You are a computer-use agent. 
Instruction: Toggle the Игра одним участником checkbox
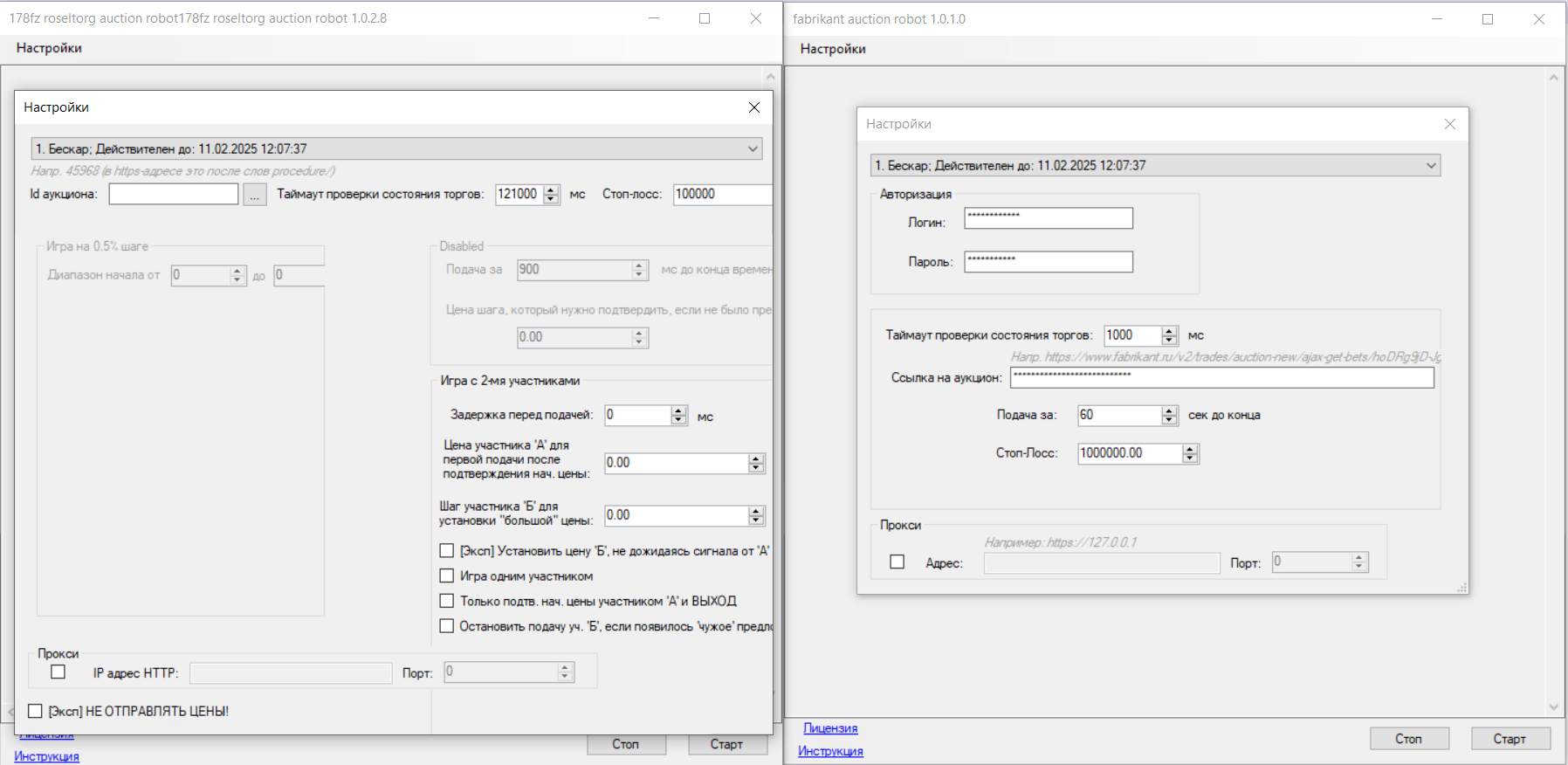[x=447, y=576]
